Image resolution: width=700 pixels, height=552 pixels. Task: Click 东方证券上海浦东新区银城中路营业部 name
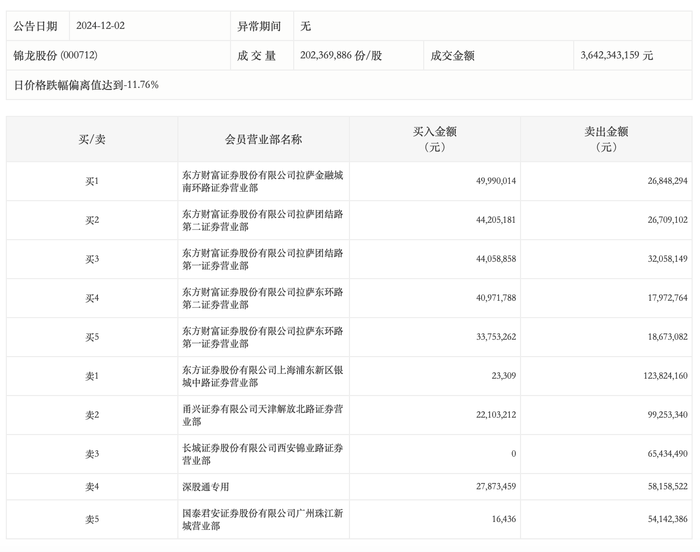(262, 376)
